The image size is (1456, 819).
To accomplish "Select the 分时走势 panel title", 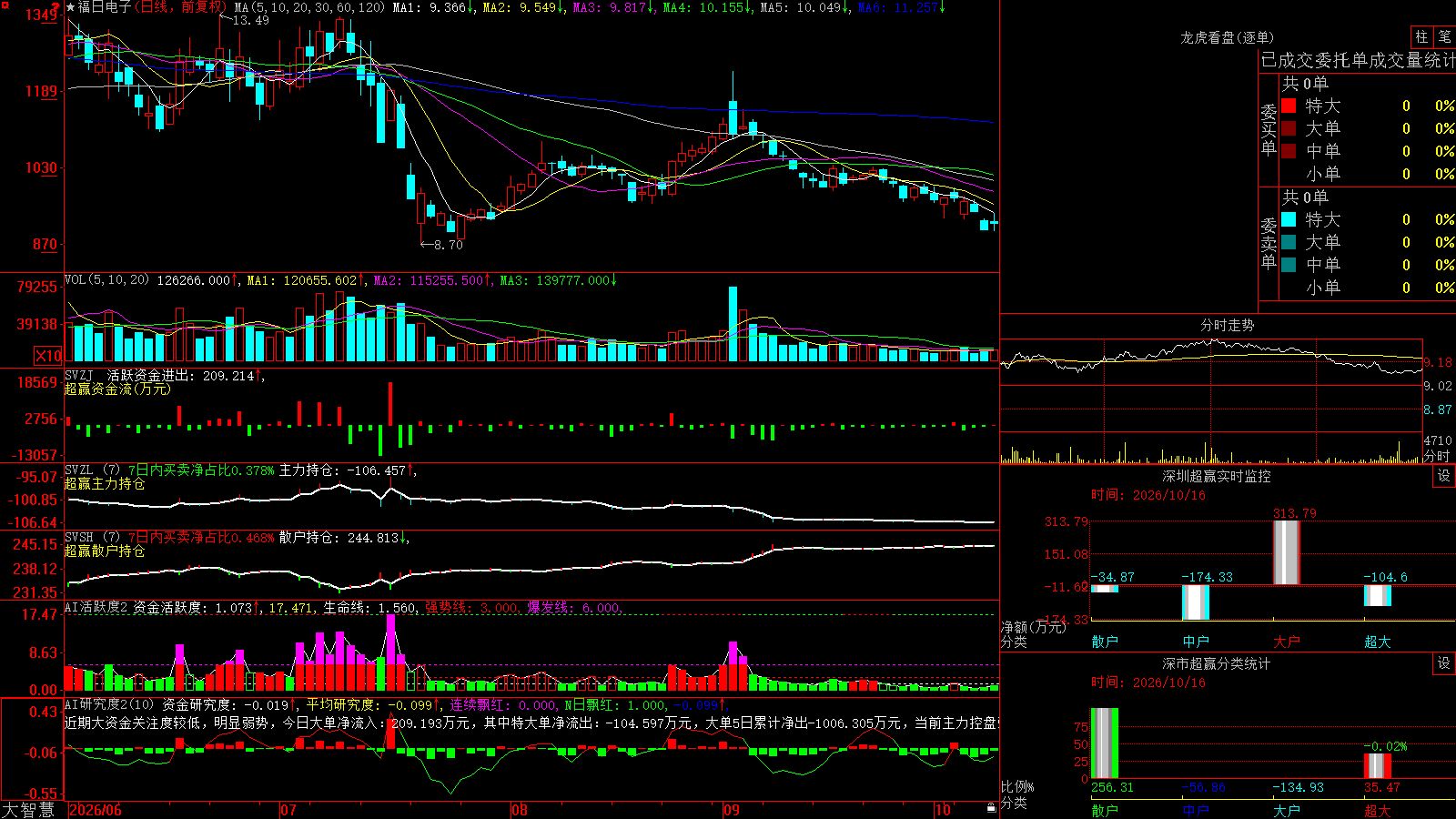I will click(1228, 325).
